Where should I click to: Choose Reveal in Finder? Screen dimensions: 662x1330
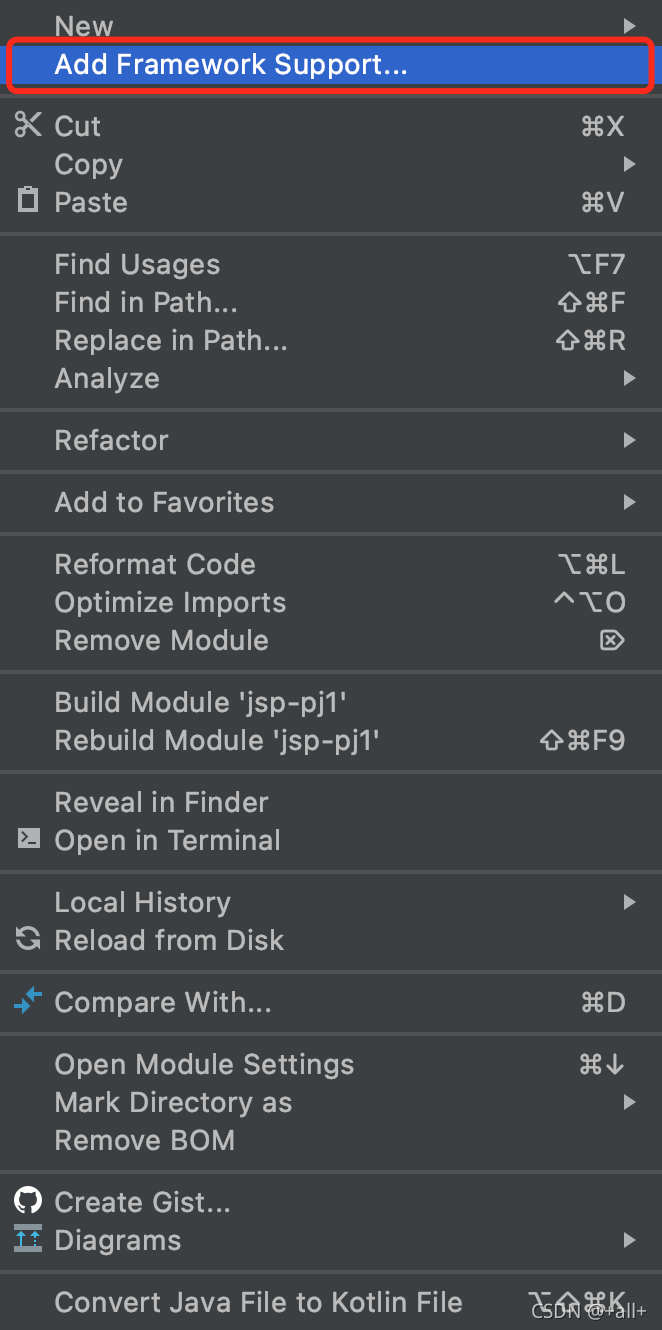[161, 802]
